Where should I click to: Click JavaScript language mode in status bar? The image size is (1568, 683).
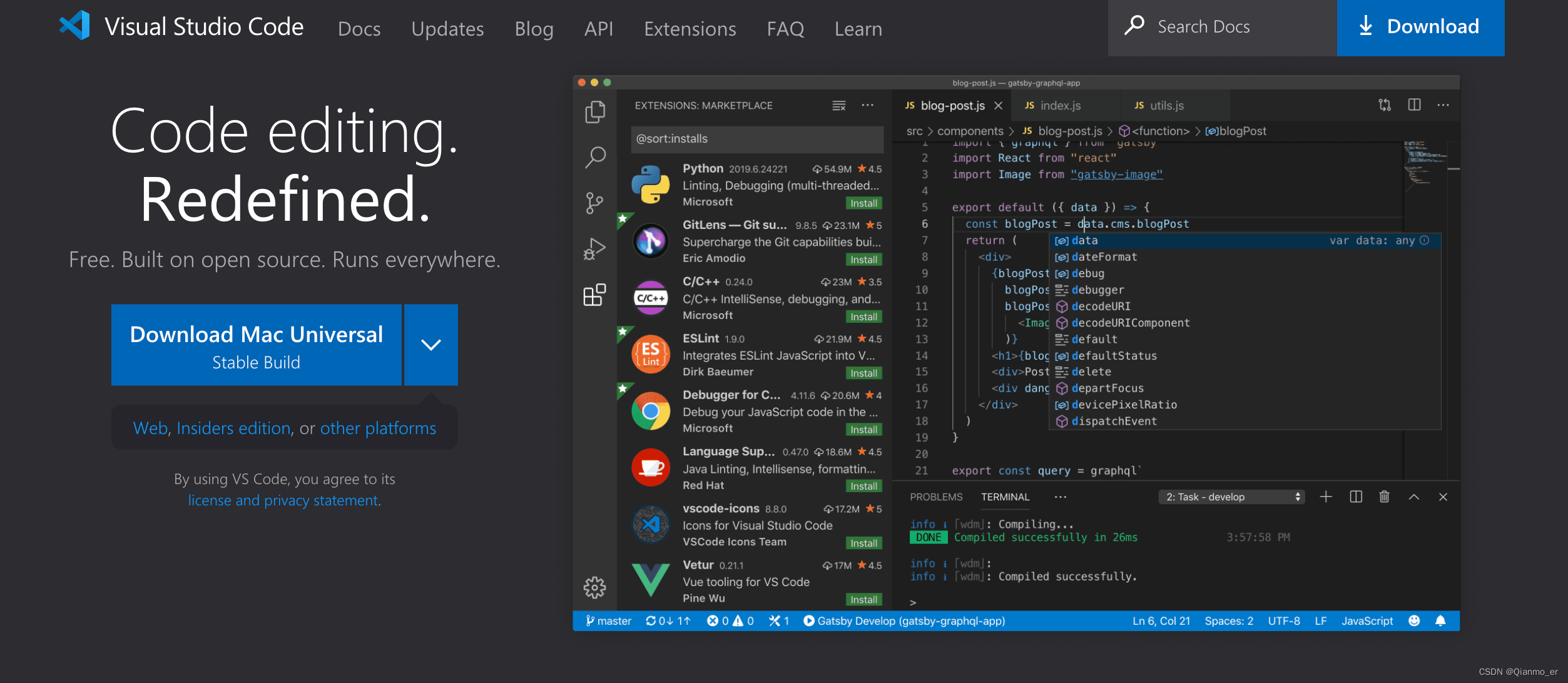pos(1367,620)
